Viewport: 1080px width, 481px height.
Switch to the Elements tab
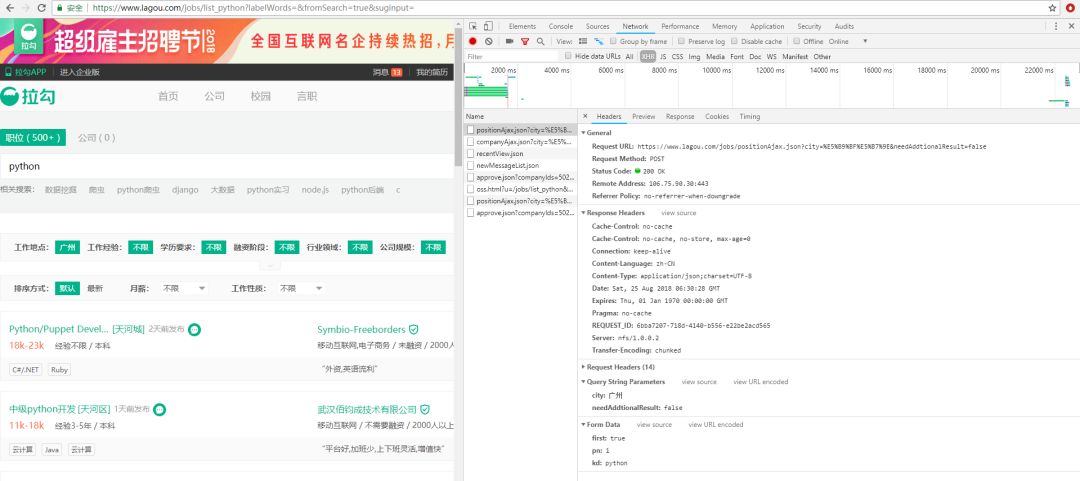(522, 26)
